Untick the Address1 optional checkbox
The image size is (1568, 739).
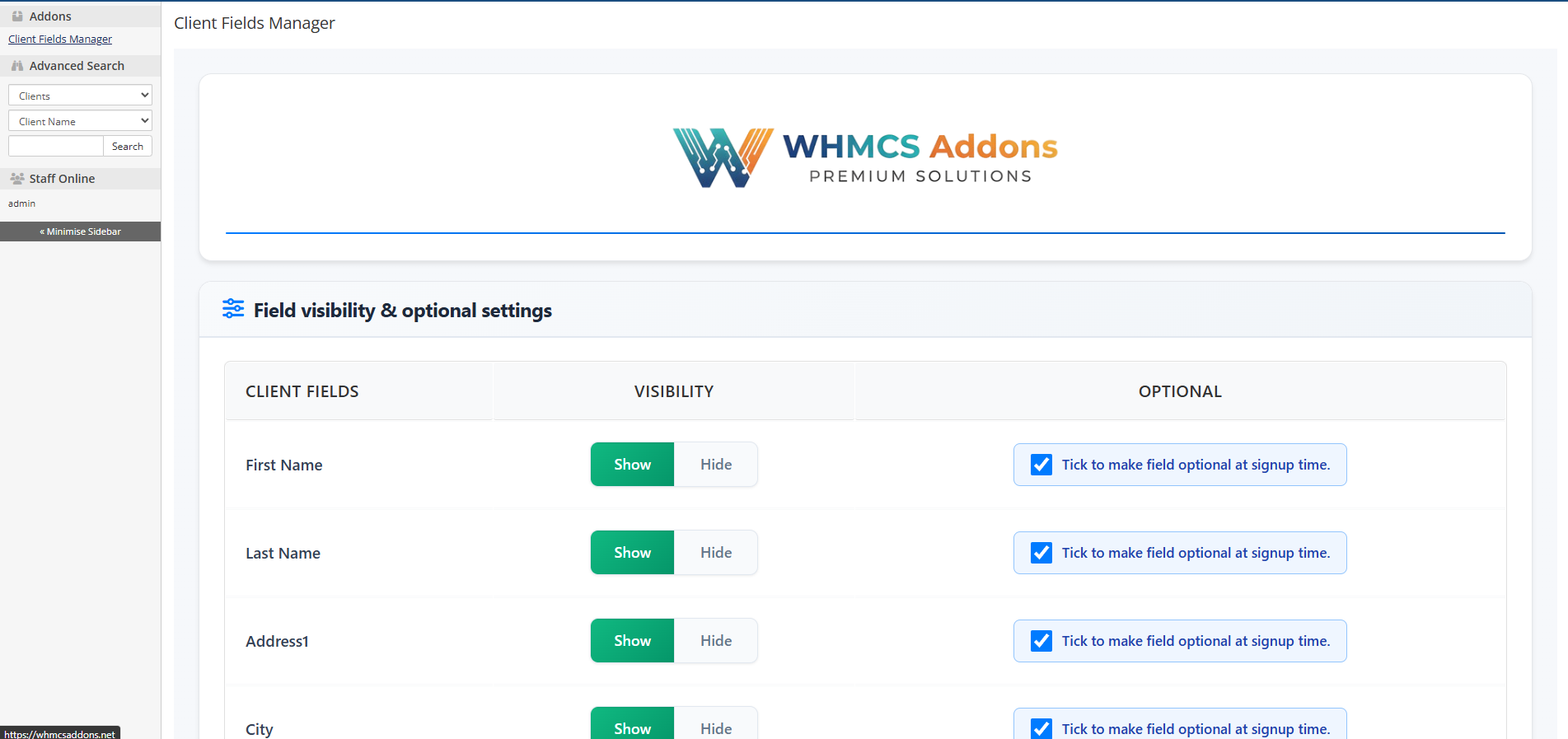1041,641
